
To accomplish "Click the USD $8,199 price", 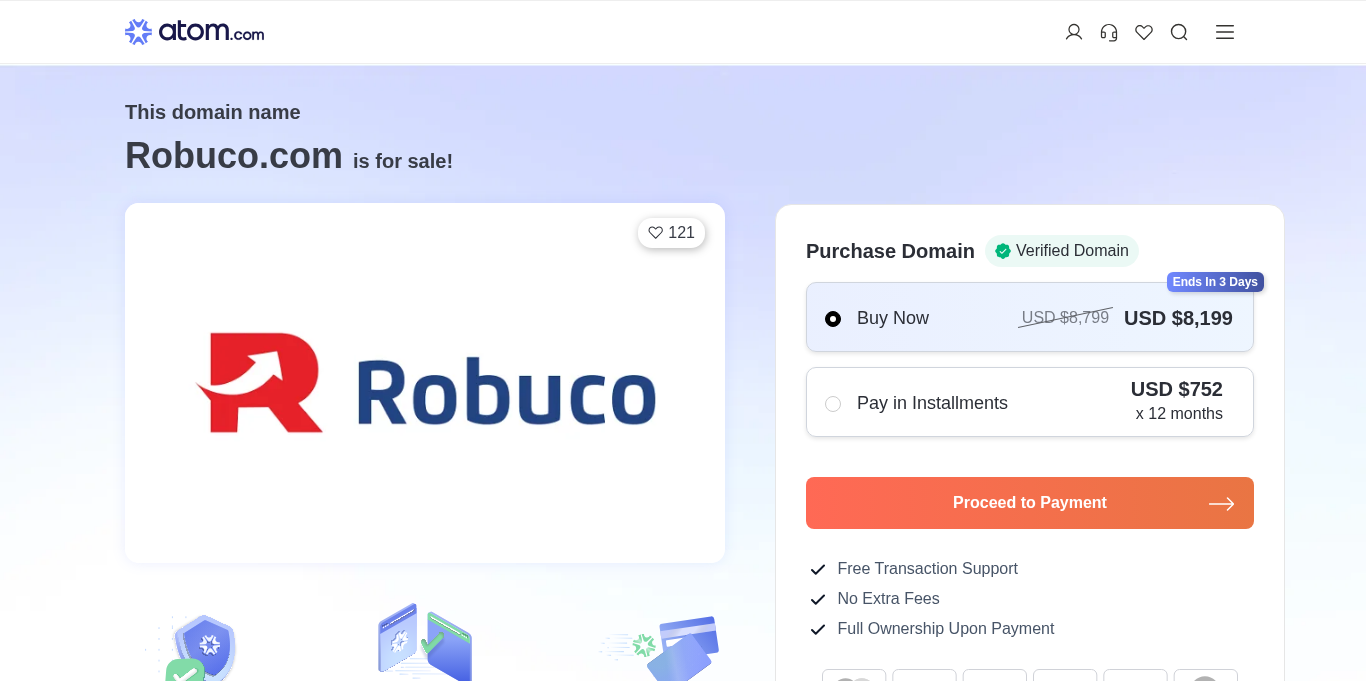I will click(x=1178, y=319).
